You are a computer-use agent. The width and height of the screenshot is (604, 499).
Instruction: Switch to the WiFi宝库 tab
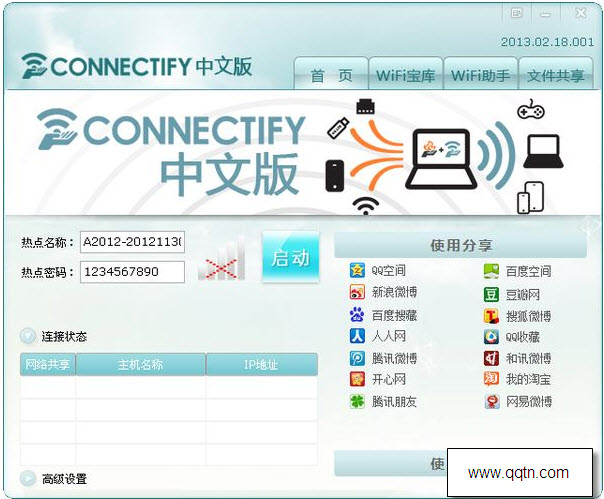coord(405,76)
